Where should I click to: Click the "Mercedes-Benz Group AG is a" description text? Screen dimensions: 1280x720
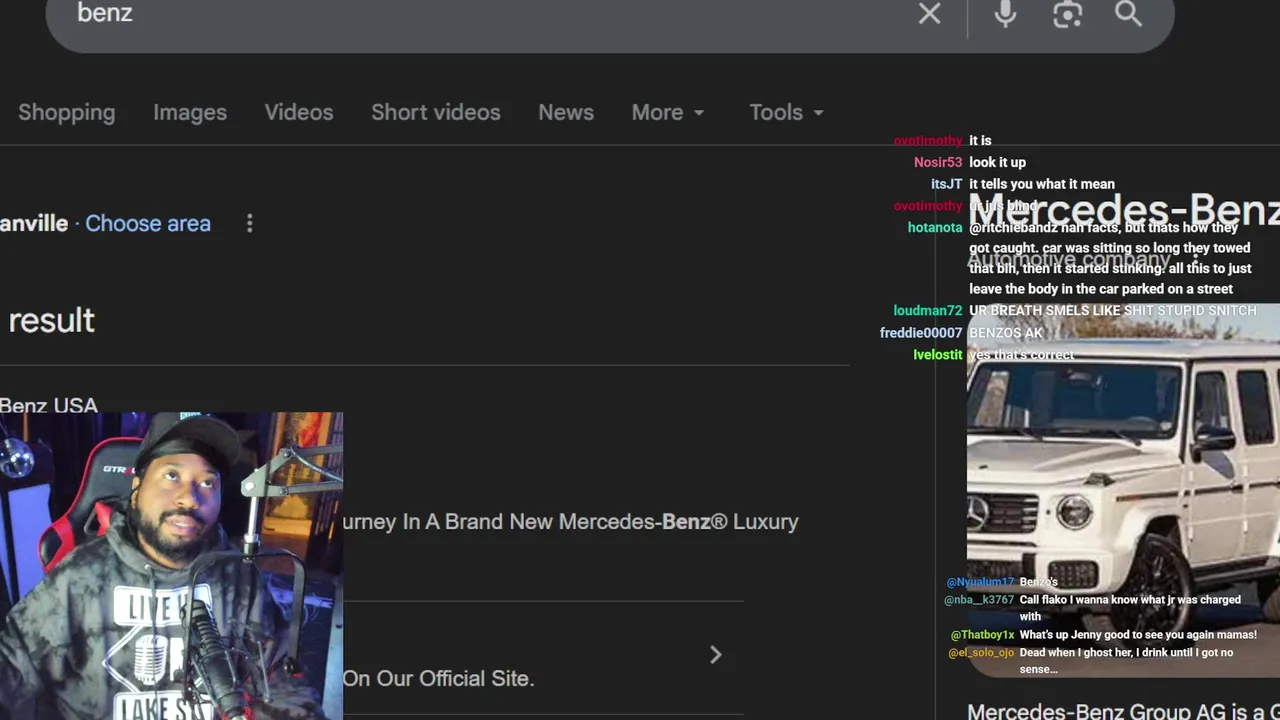(1123, 712)
